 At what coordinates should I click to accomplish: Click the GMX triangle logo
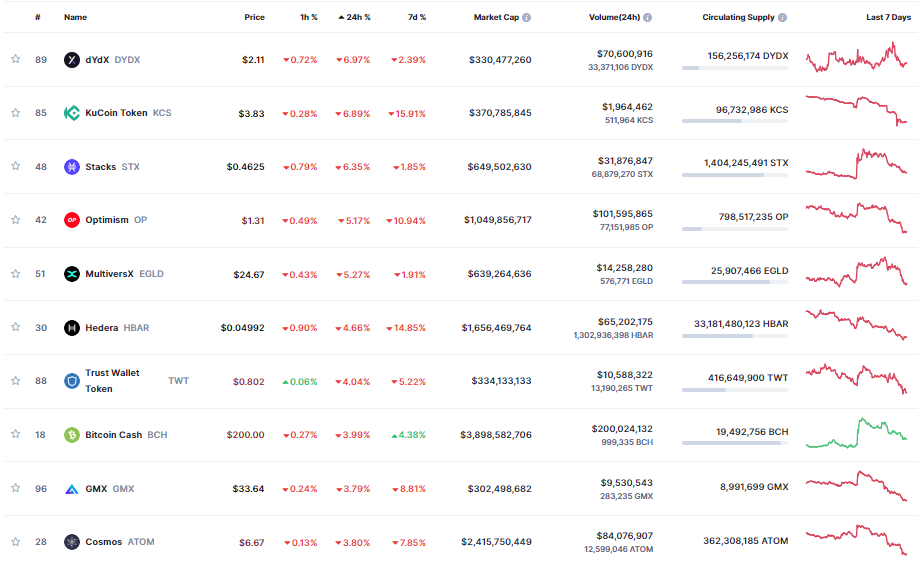[72, 489]
